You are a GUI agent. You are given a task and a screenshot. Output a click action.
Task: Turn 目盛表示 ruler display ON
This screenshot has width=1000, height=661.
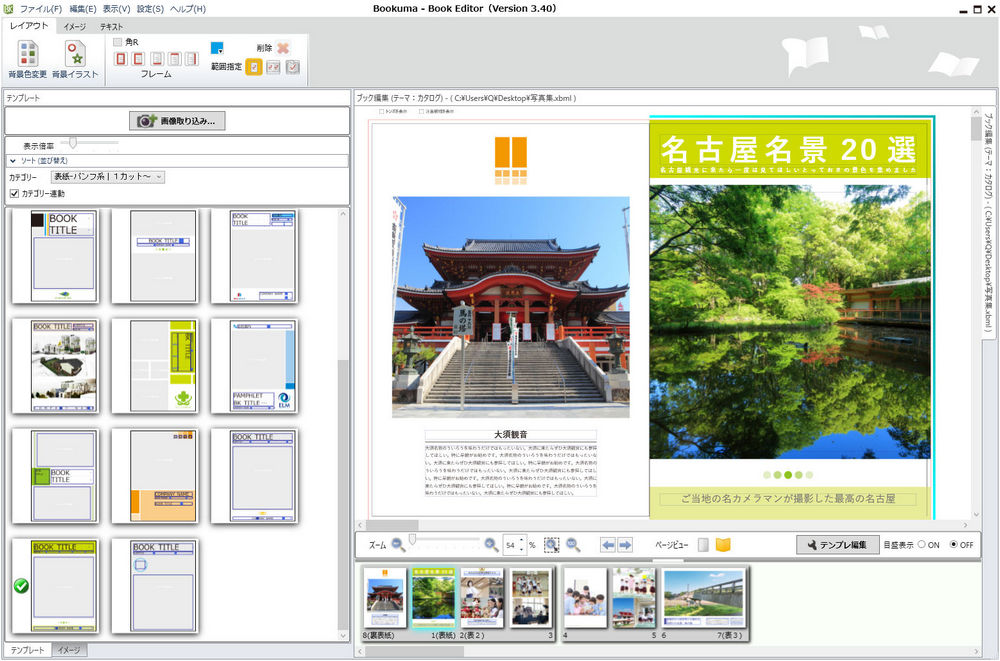pyautogui.click(x=921, y=545)
